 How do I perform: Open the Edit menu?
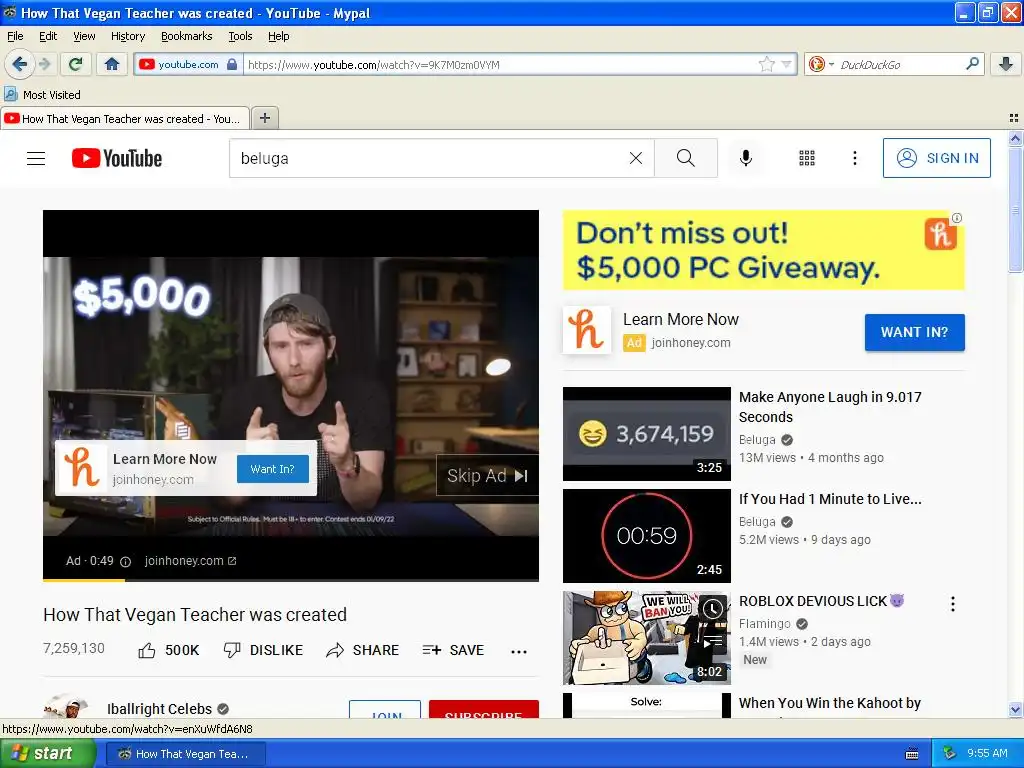click(x=48, y=36)
